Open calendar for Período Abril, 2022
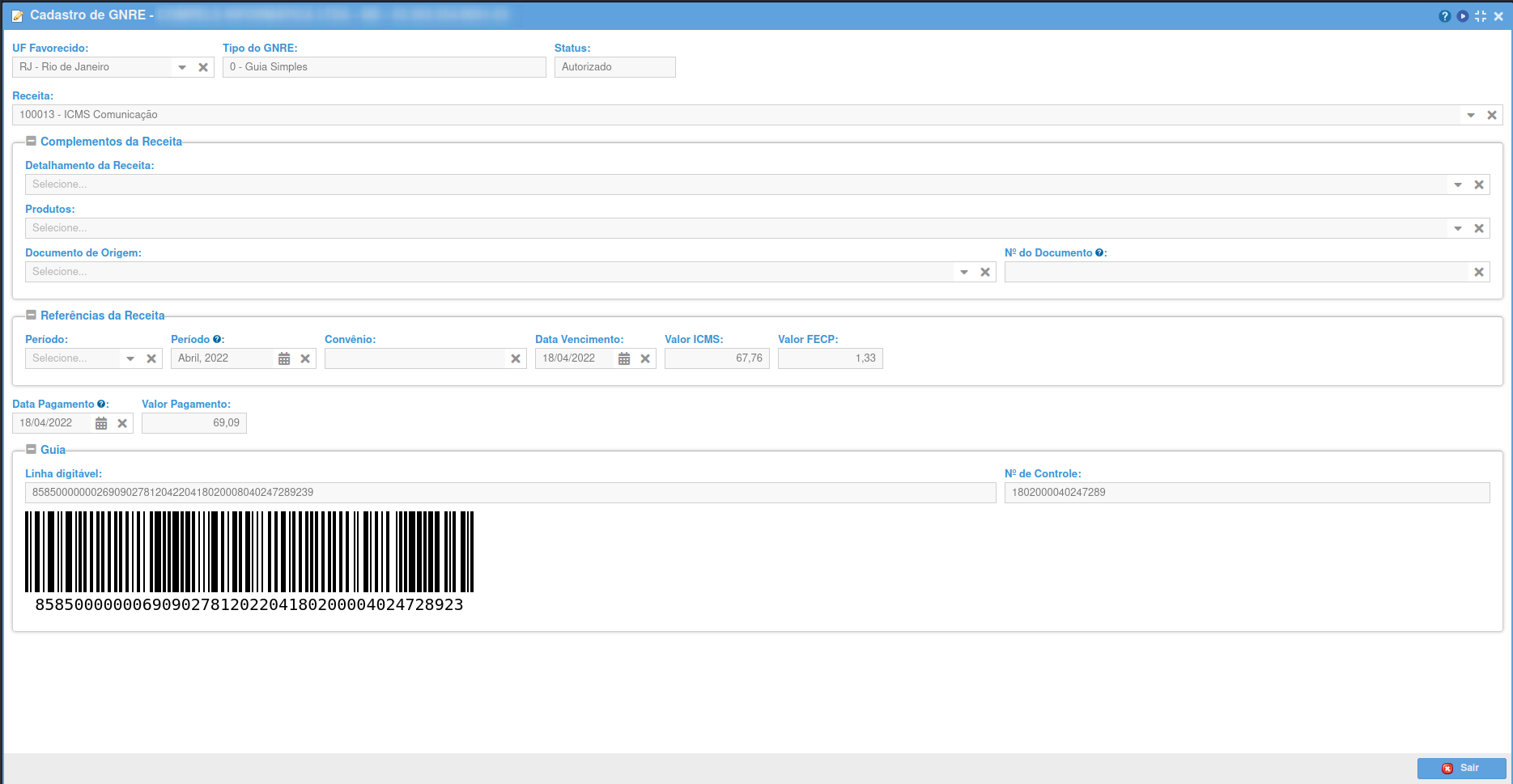This screenshot has height=784, width=1513. [284, 358]
